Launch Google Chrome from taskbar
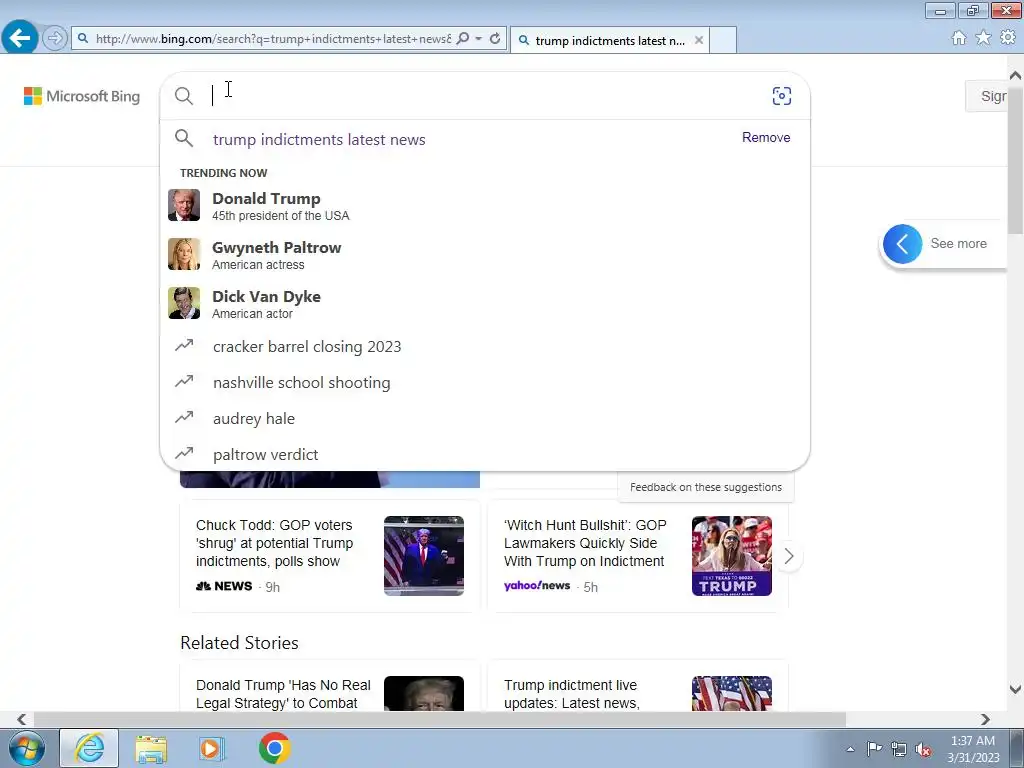 (x=274, y=748)
